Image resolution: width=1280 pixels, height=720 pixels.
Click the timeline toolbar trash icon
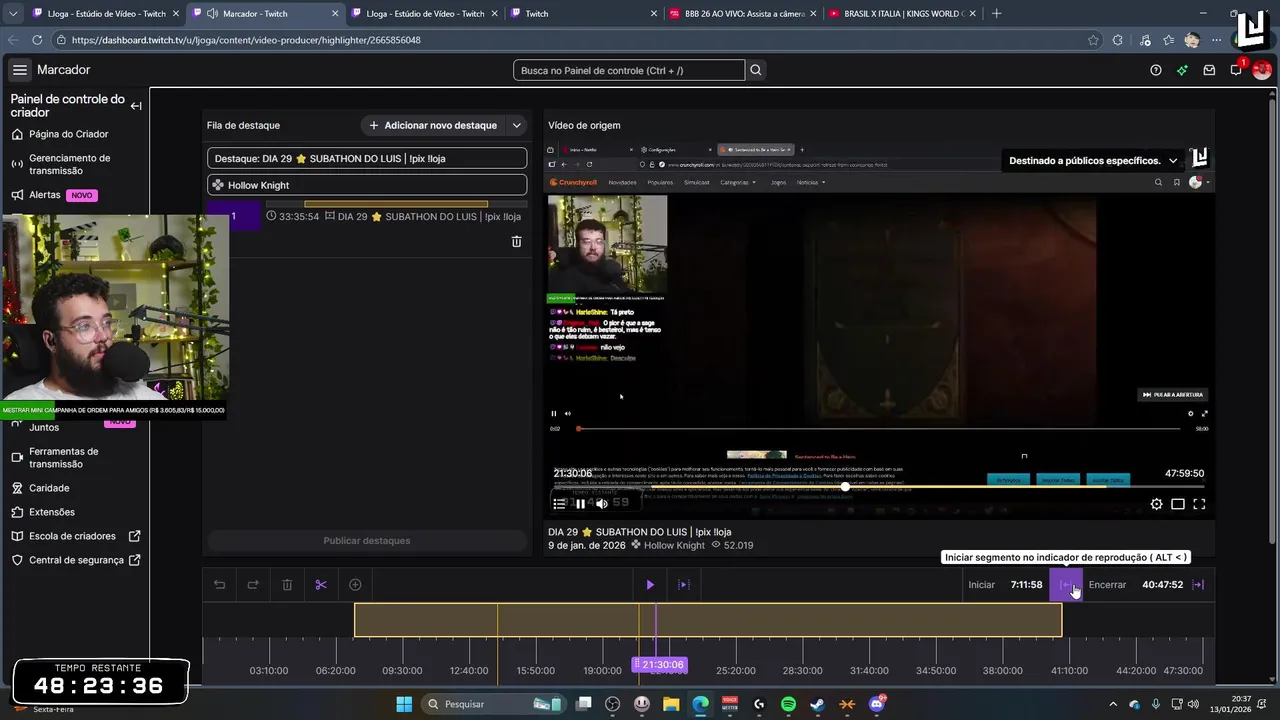287,585
